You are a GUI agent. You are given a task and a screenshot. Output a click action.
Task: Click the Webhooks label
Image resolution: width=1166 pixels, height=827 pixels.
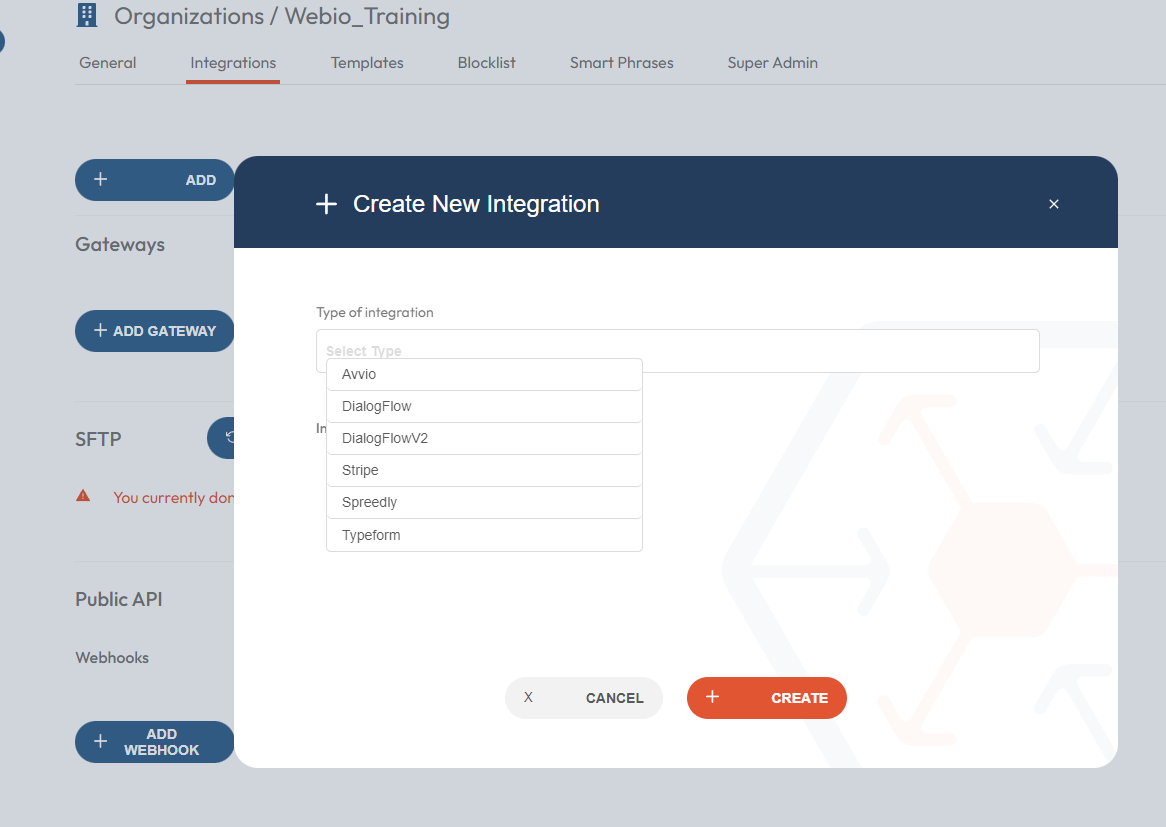point(112,657)
